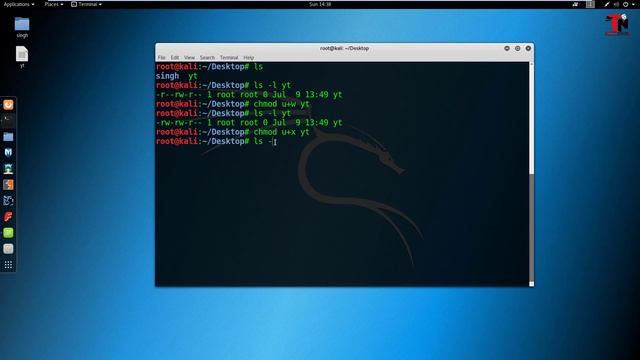Screen dimensions: 640x360
Task: Launch Maltego from the dock
Action: pos(8,200)
